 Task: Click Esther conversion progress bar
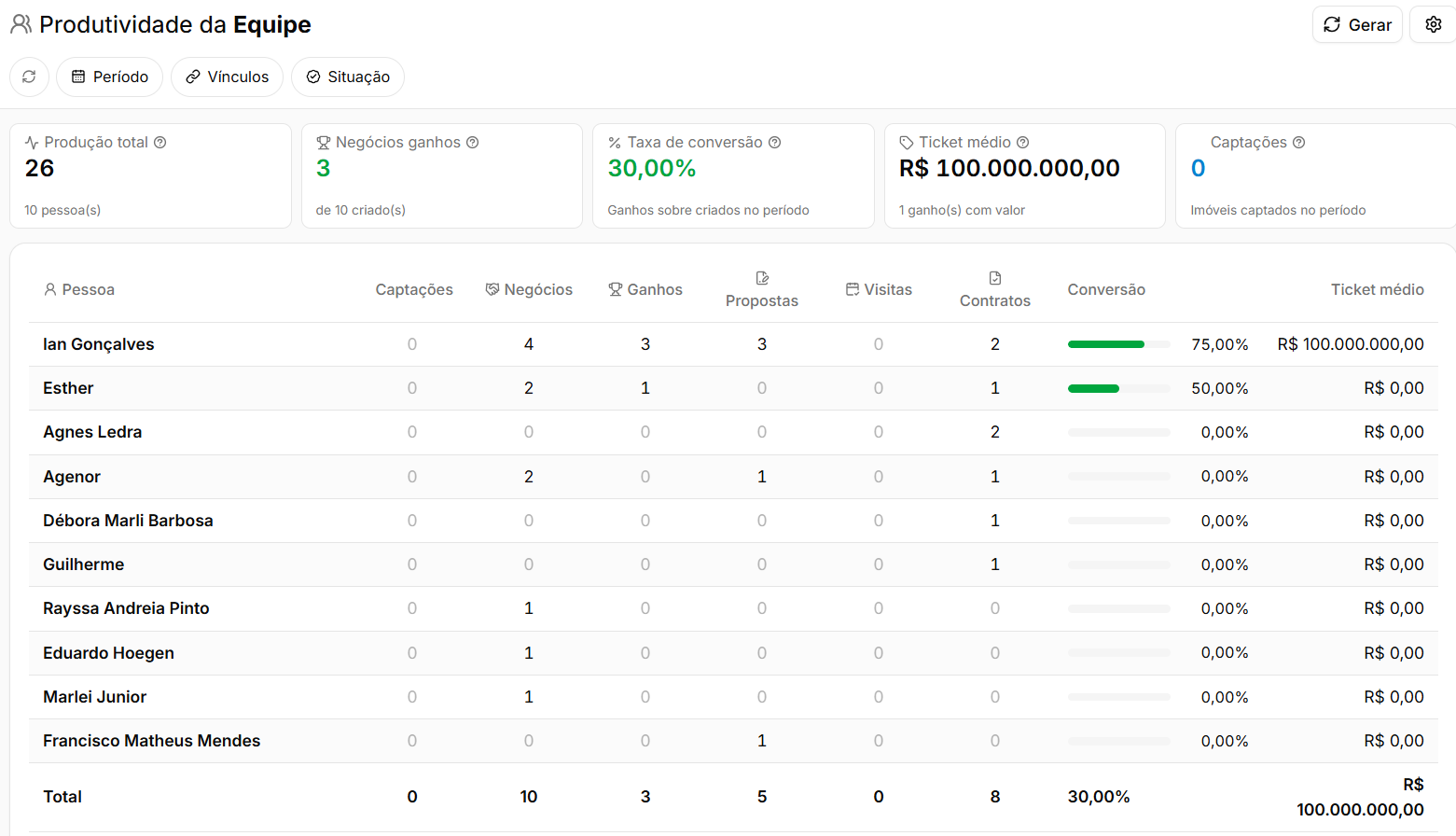click(x=1118, y=388)
